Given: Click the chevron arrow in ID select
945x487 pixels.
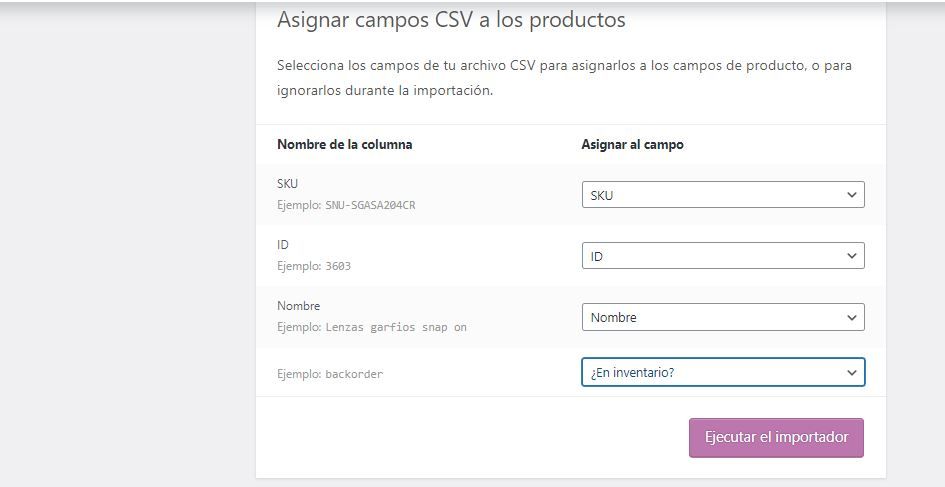Looking at the screenshot, I should pyautogui.click(x=852, y=256).
